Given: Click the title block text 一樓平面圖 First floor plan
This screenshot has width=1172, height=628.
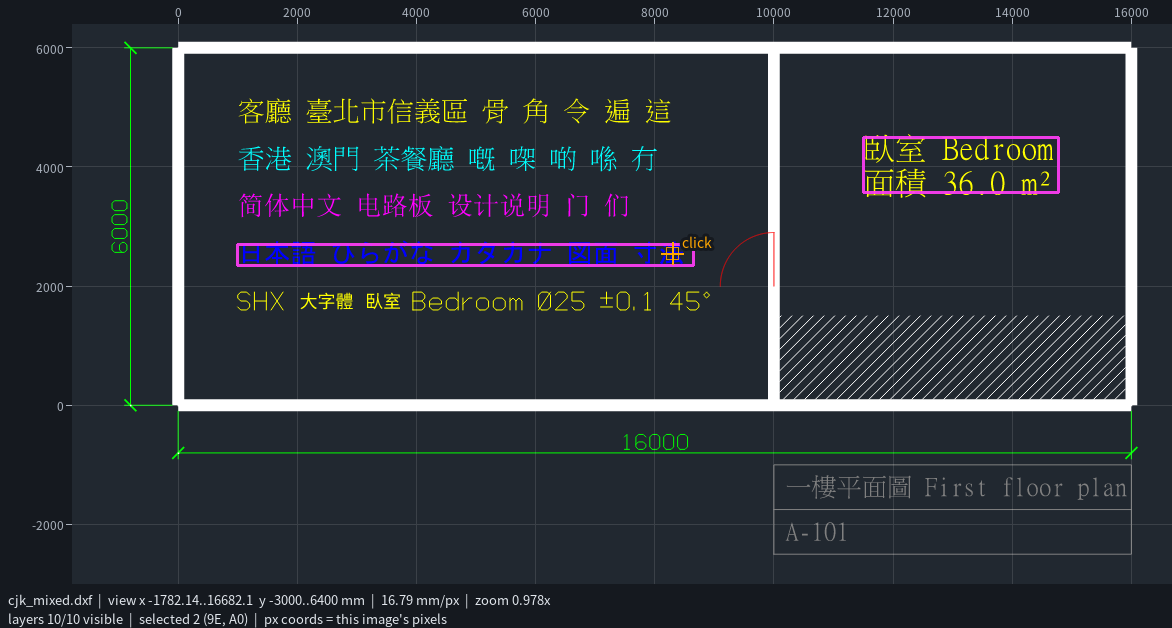Looking at the screenshot, I should point(957,488).
